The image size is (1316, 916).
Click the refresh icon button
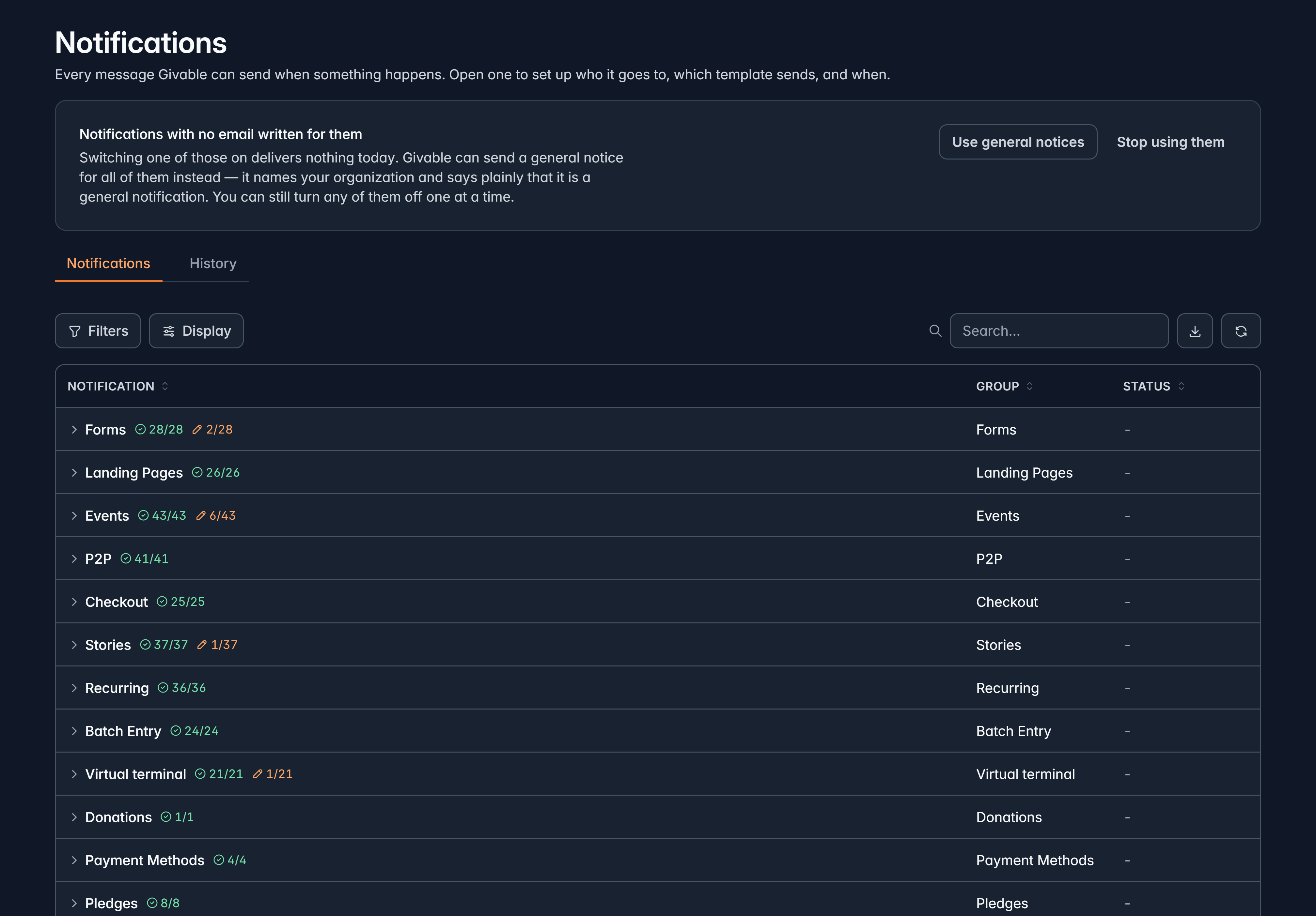(1240, 330)
